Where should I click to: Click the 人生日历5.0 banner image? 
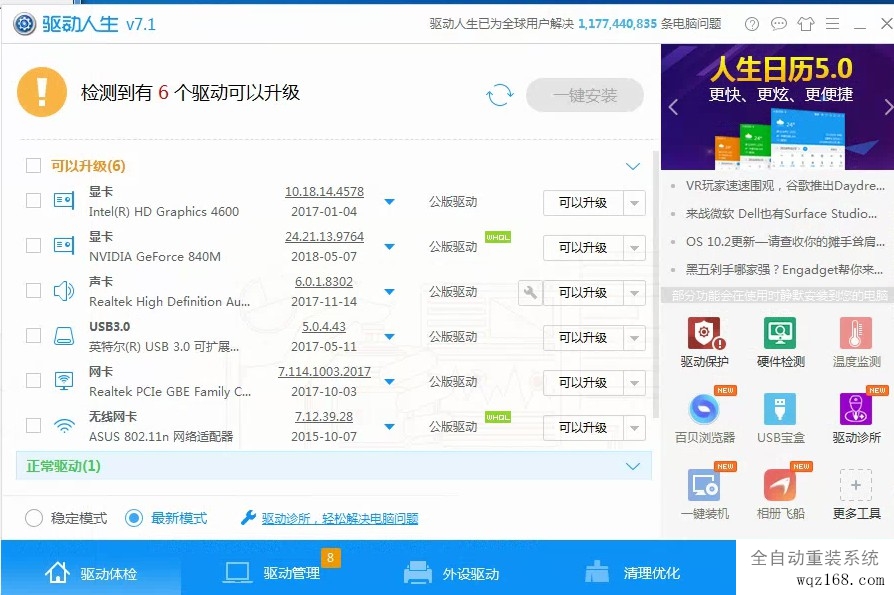click(x=778, y=107)
